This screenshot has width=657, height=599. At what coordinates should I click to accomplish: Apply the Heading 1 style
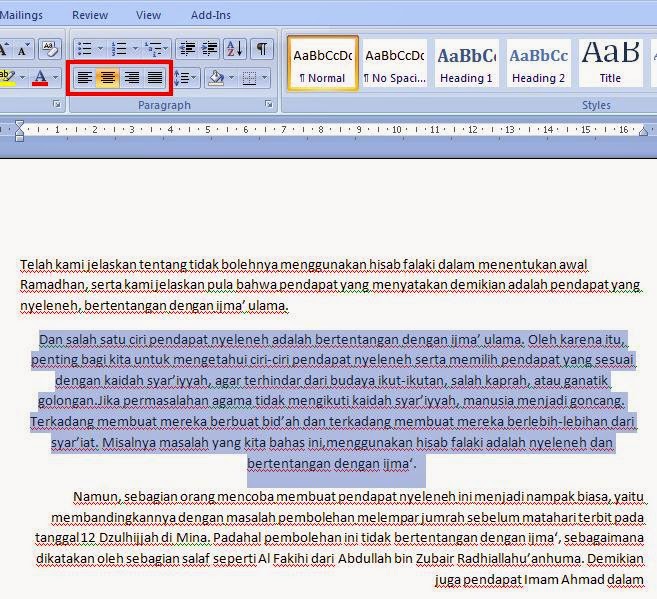point(466,63)
